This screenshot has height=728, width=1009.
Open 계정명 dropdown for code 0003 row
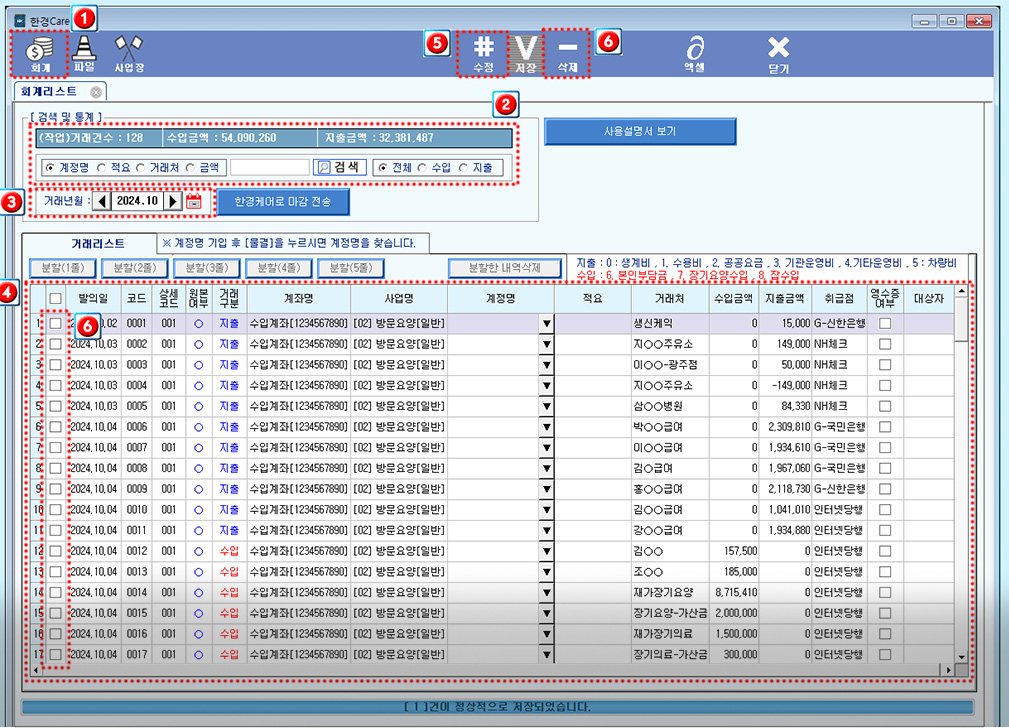tap(546, 365)
